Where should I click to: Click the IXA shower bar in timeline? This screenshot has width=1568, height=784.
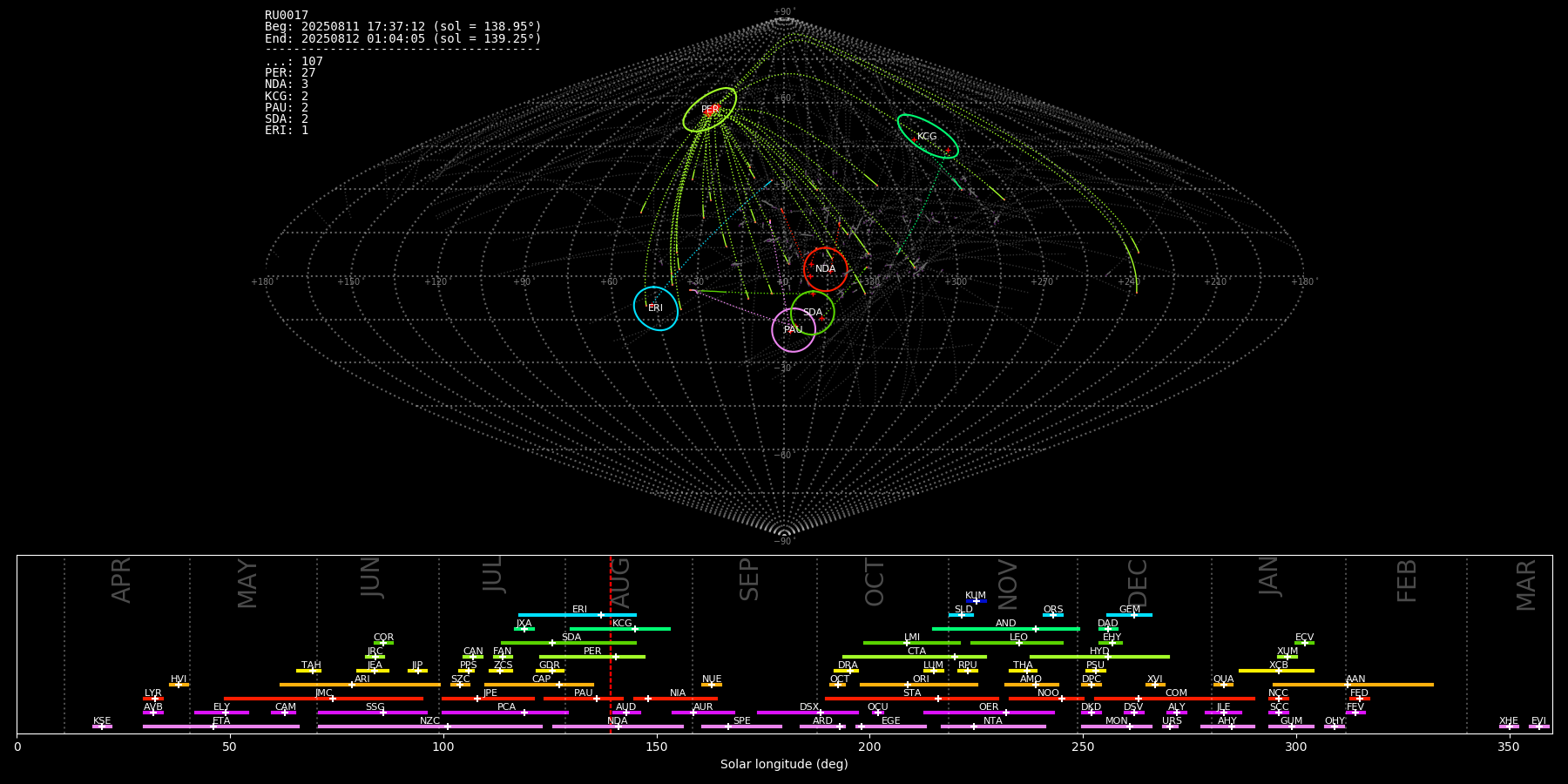click(x=524, y=629)
